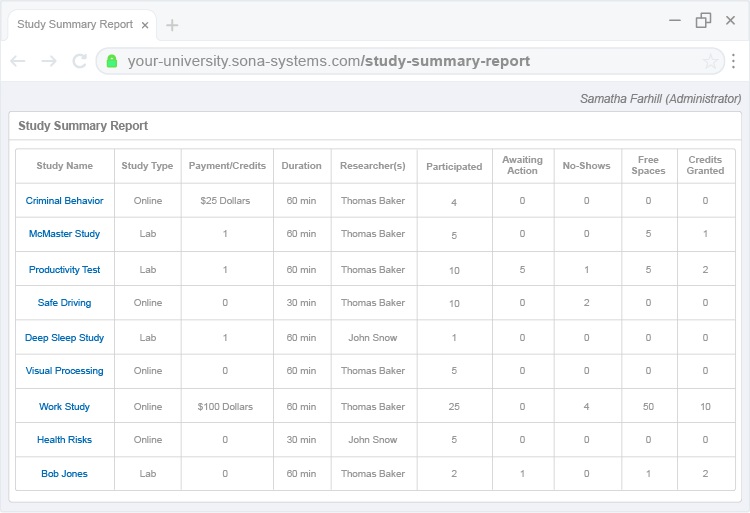This screenshot has width=750, height=513.
Task: Click the green padlock security icon
Action: [x=112, y=61]
